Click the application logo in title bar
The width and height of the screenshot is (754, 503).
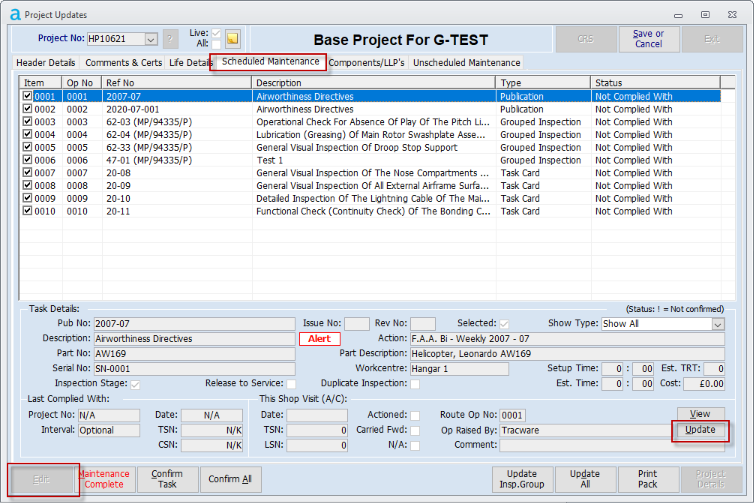tap(15, 15)
